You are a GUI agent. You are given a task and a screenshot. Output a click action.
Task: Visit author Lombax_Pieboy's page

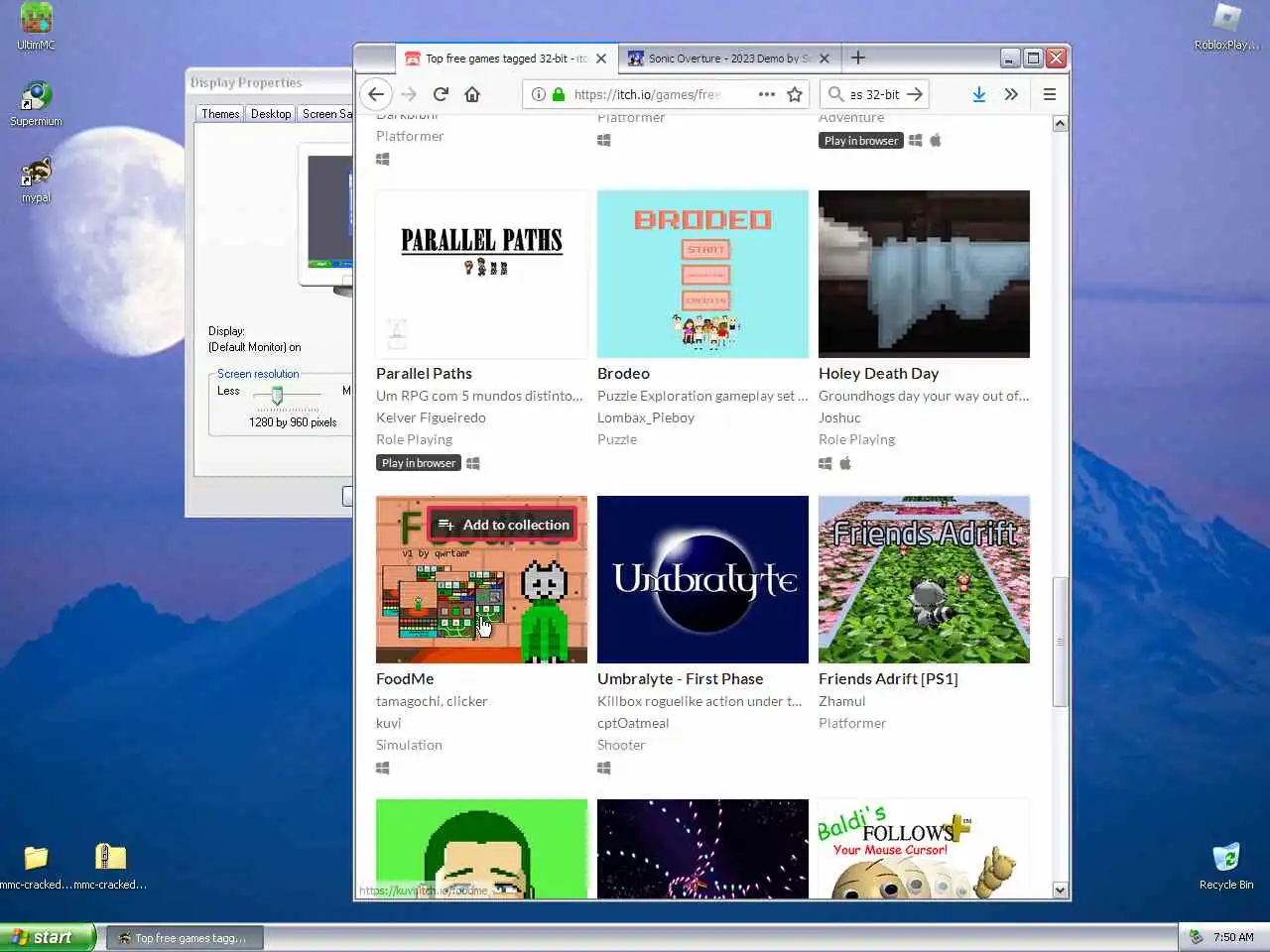pos(646,417)
